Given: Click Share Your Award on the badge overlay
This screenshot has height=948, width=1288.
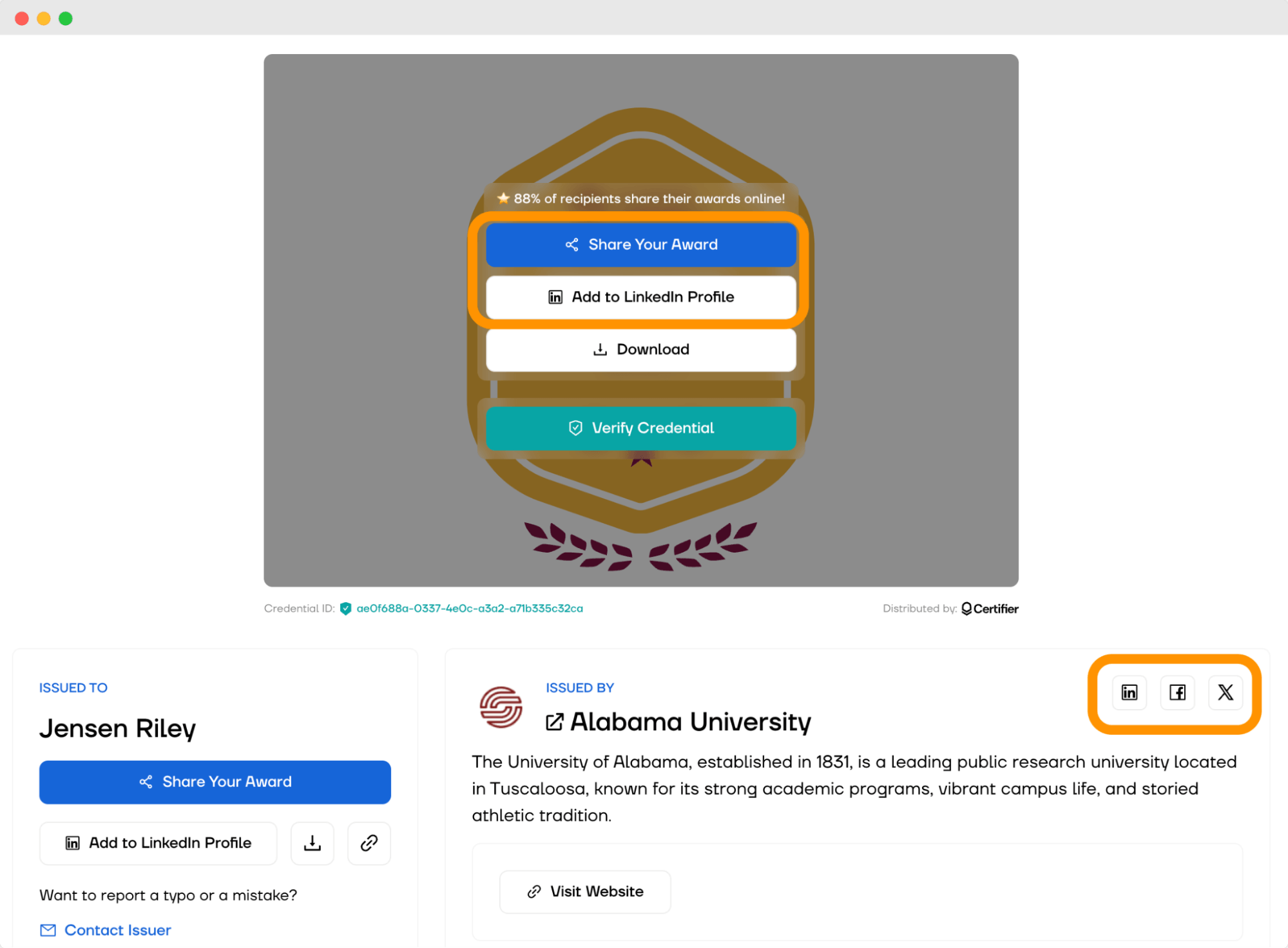Looking at the screenshot, I should pos(641,245).
